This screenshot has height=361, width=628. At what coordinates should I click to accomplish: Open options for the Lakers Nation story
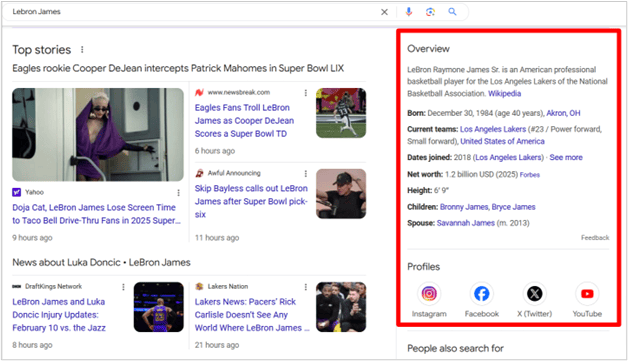[306, 287]
